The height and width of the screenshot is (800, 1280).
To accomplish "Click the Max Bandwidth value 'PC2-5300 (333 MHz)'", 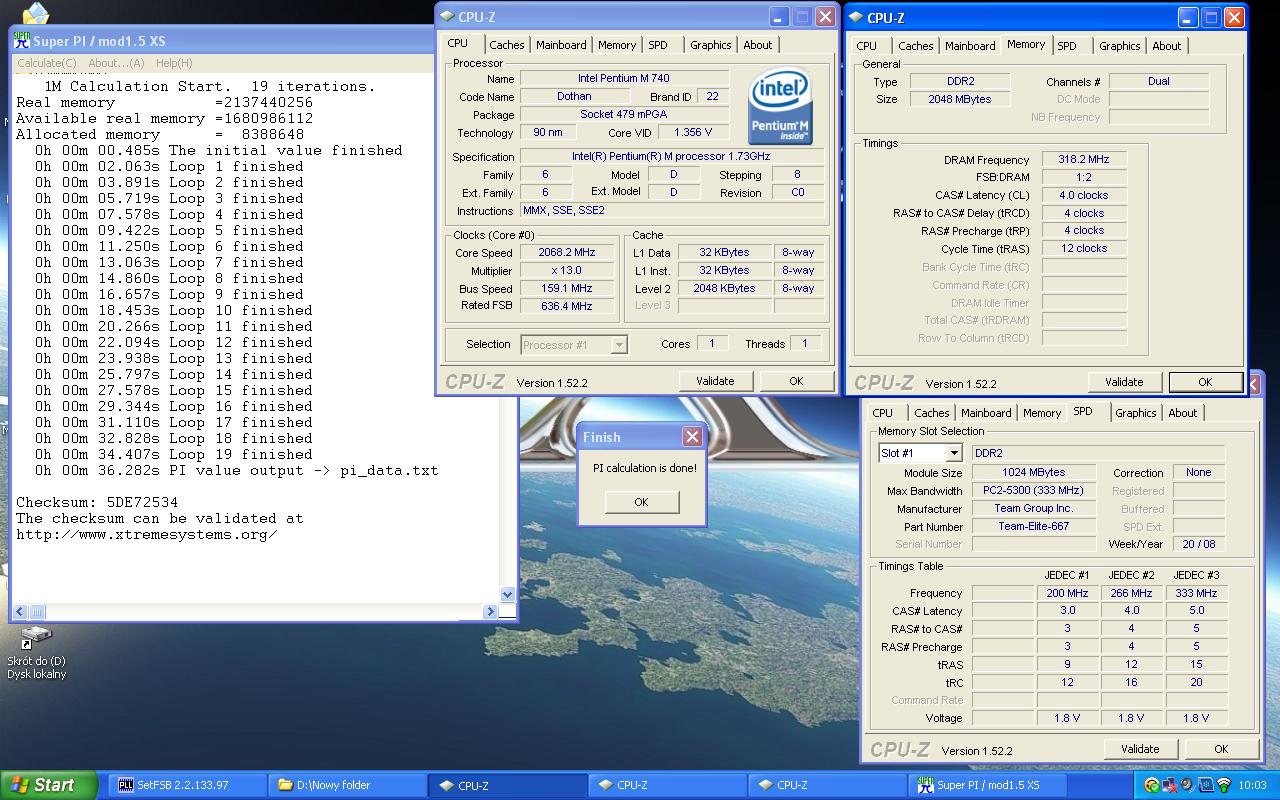I will (1033, 490).
